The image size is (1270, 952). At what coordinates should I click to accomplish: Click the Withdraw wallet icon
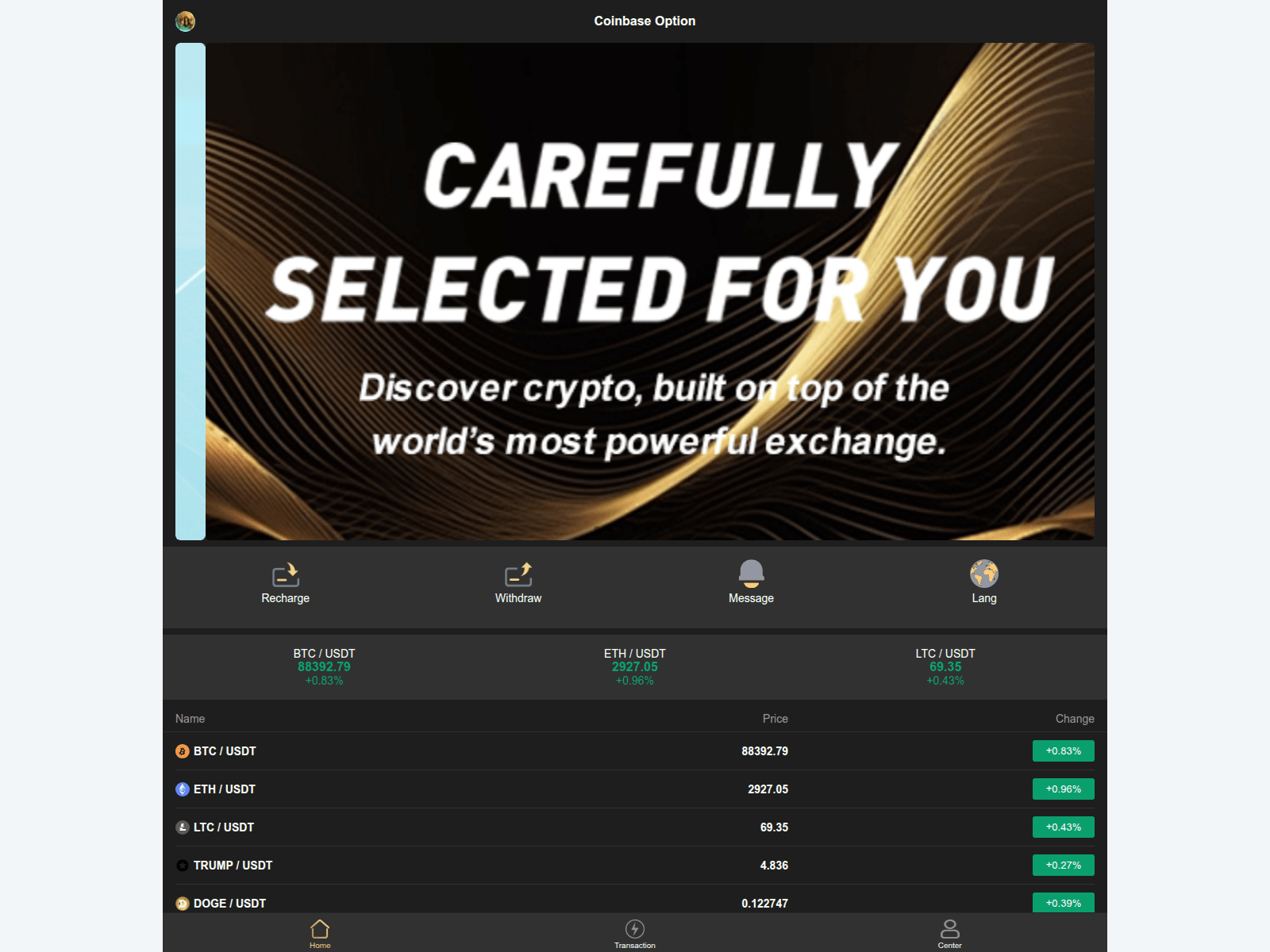point(518,574)
